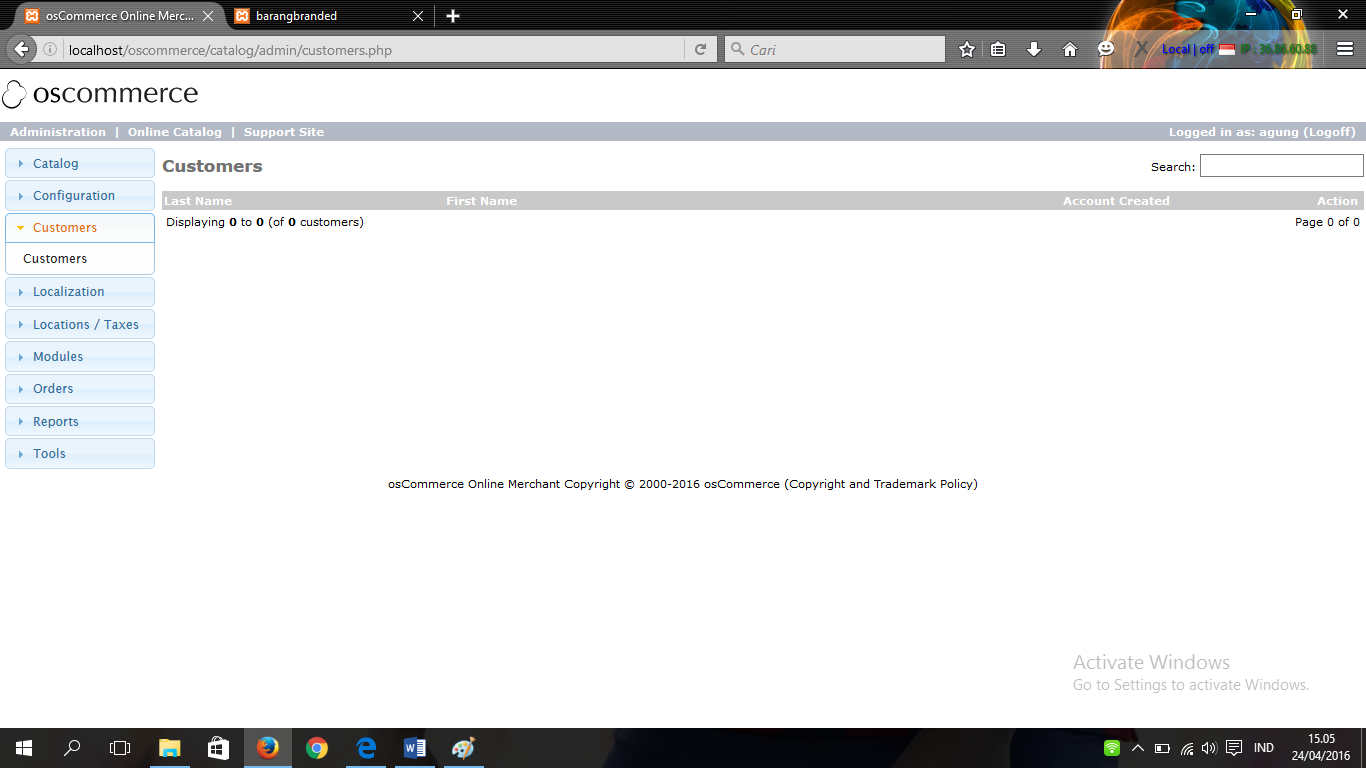This screenshot has width=1366, height=768.
Task: Click the Cari browser search box
Action: (x=834, y=49)
